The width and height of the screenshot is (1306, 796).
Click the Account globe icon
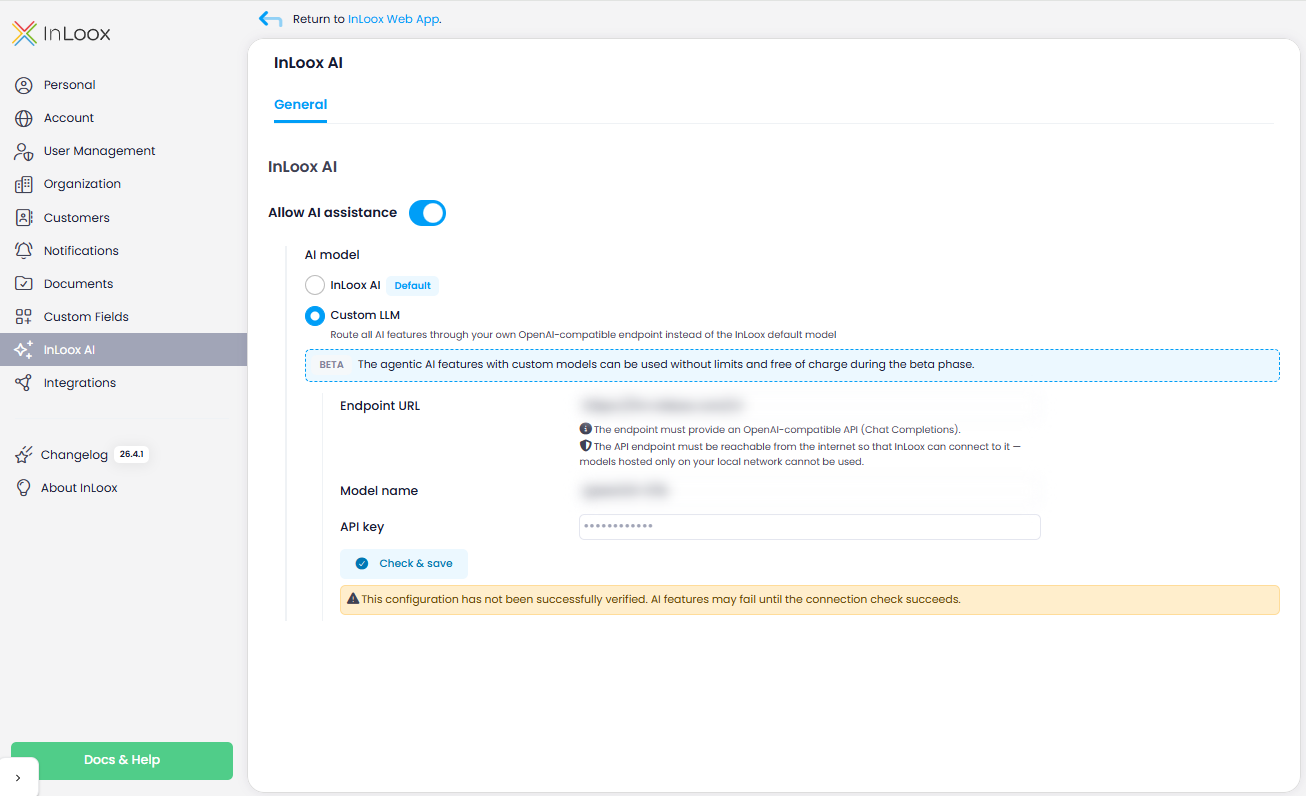coord(24,118)
